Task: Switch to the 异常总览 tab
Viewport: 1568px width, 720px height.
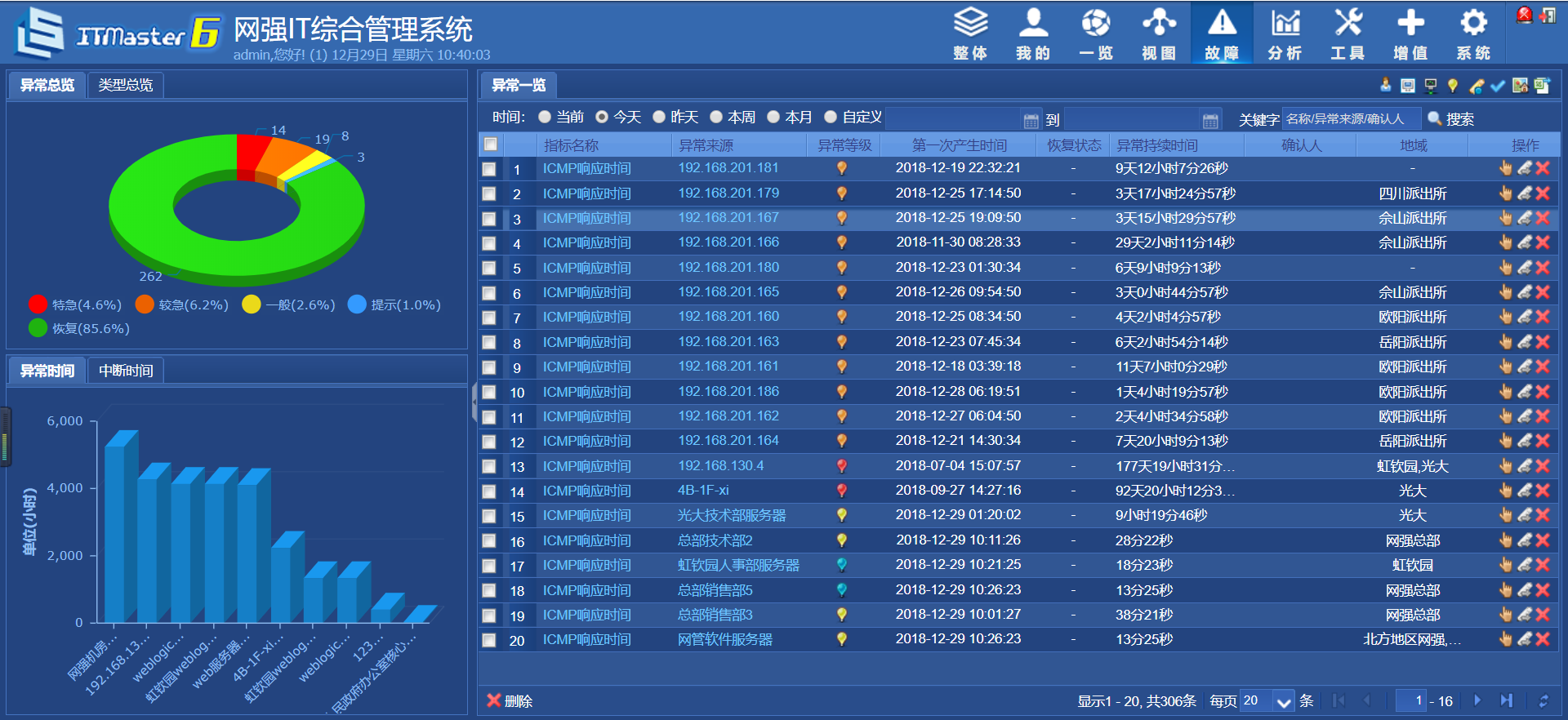Action: [x=47, y=85]
